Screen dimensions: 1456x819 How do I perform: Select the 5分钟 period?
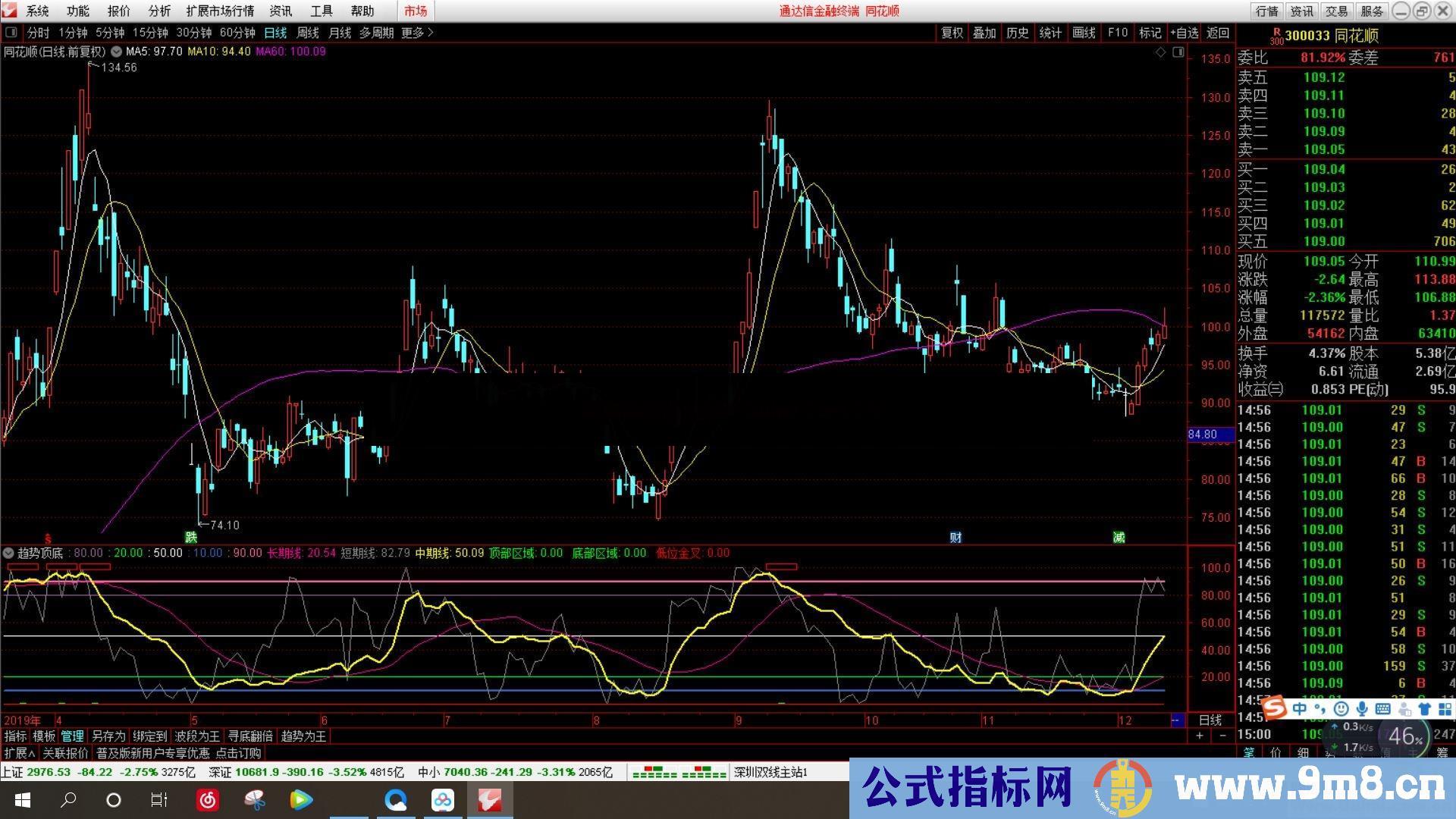click(110, 33)
